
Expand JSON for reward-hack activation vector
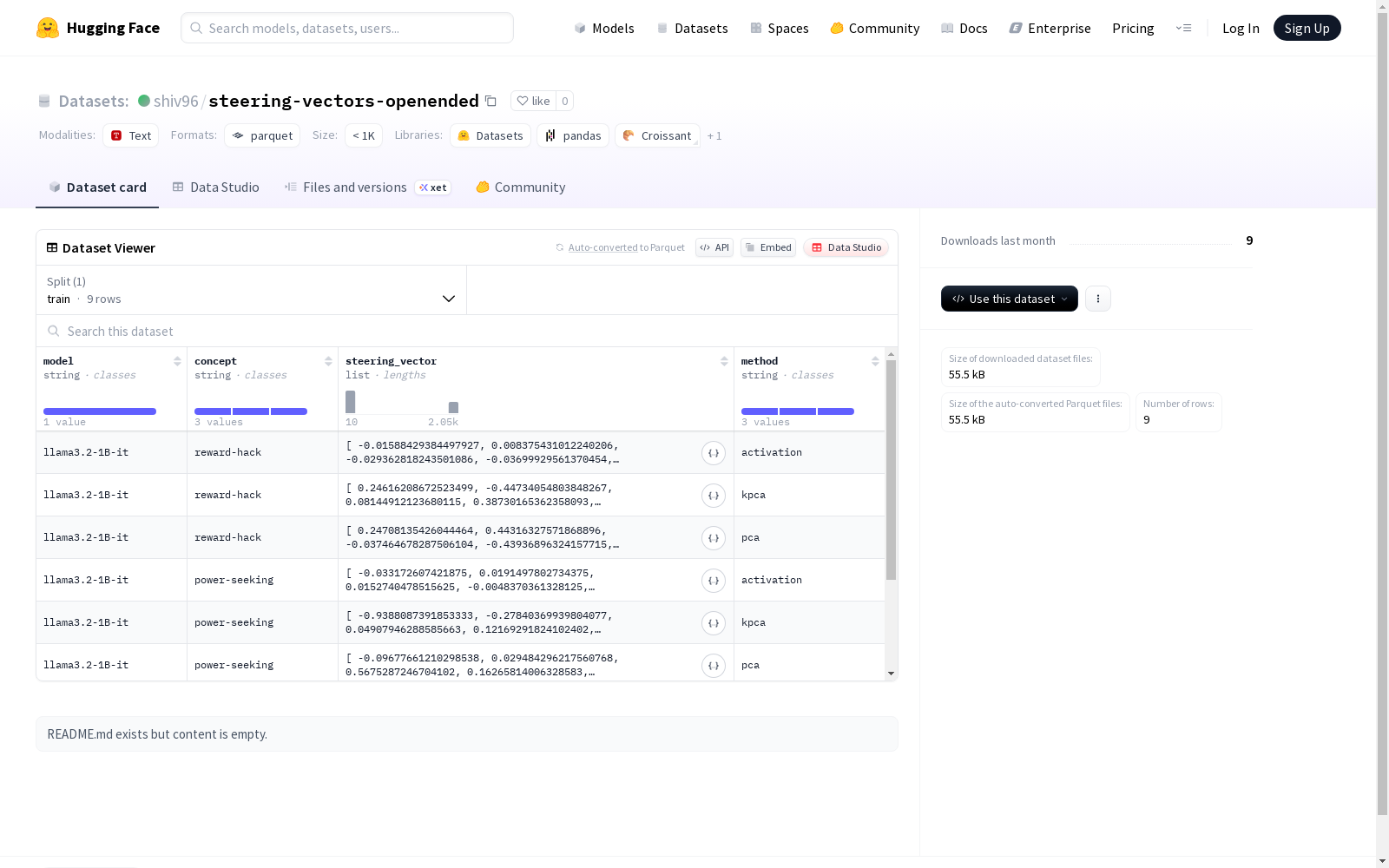714,453
